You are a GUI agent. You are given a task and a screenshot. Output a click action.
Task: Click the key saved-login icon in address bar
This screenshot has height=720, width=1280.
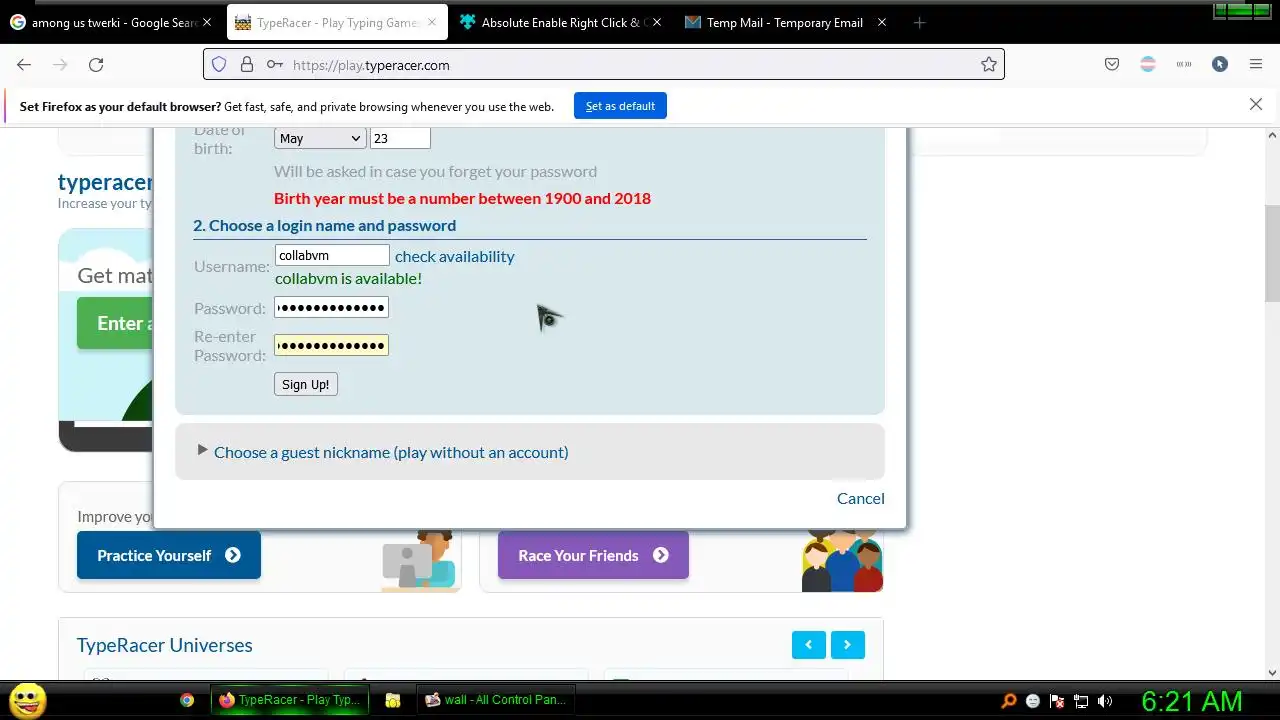(x=274, y=64)
